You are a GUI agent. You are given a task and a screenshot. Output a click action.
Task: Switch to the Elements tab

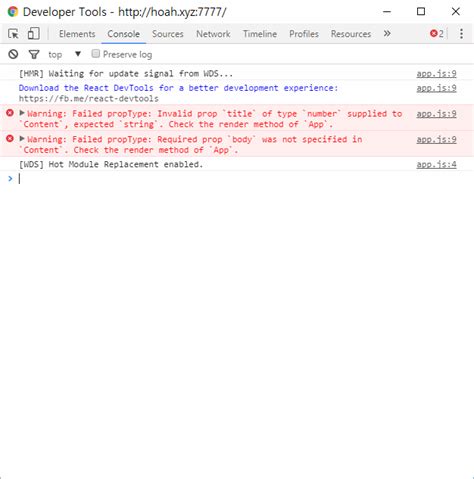[x=77, y=34]
